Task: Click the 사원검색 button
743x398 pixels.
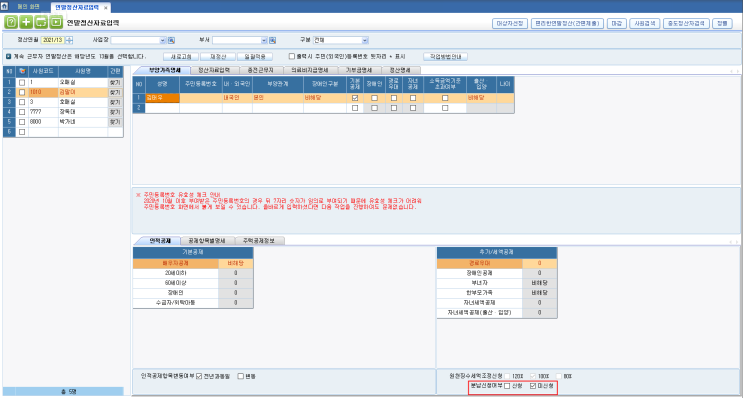Action: (x=645, y=23)
